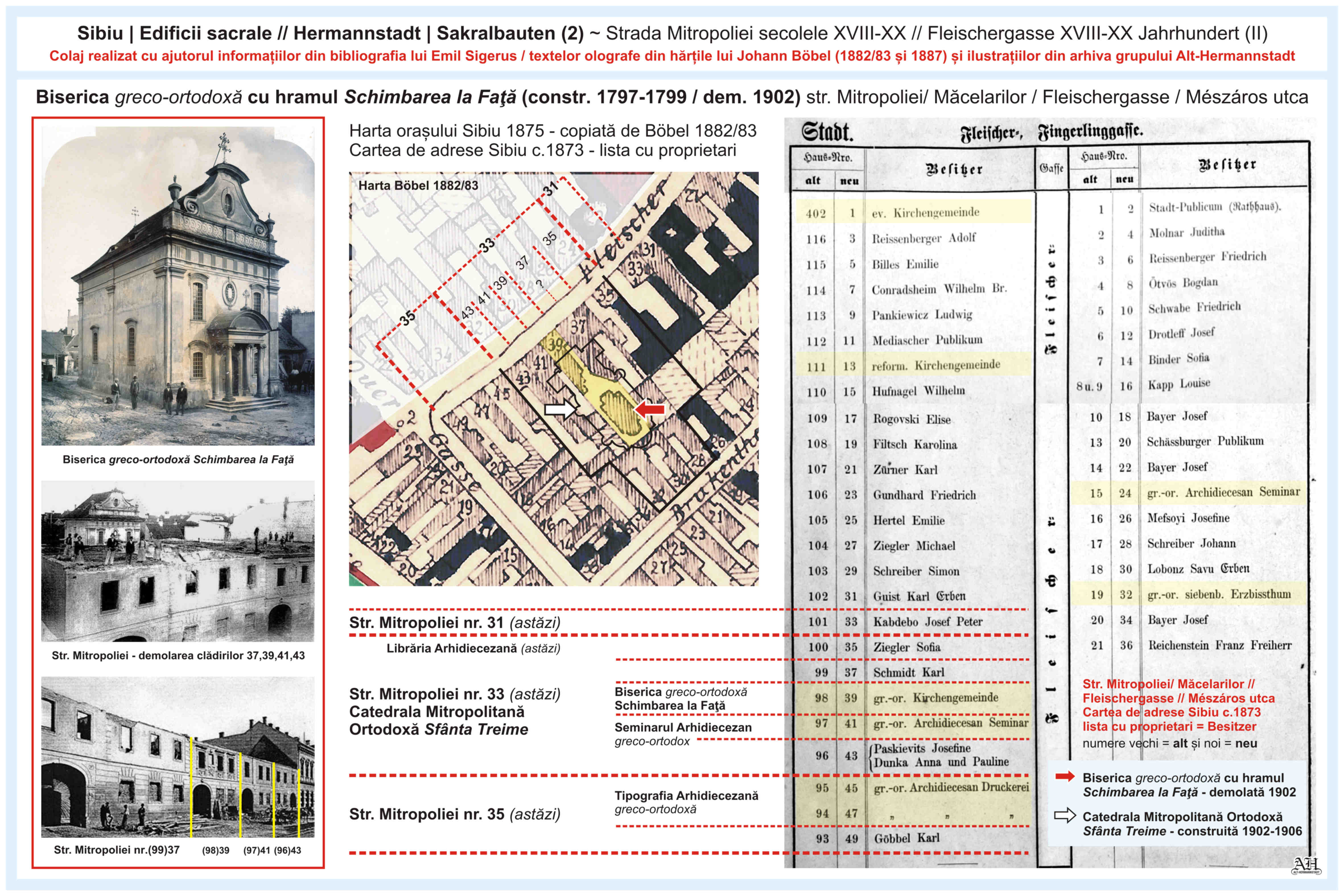This screenshot has height=896, width=1344.
Task: Click the 'Harta Böbel 1882/83' map label
Action: [x=418, y=185]
